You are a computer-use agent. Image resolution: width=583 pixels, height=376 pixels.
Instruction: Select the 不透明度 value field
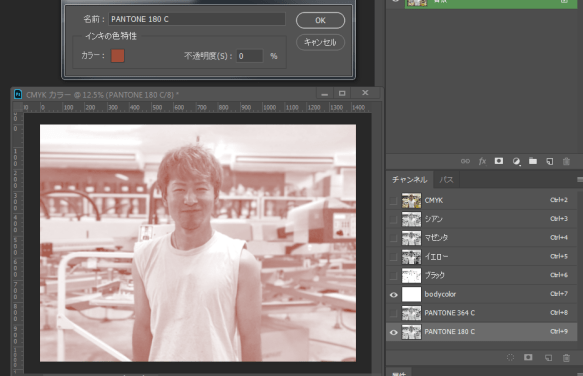click(250, 56)
